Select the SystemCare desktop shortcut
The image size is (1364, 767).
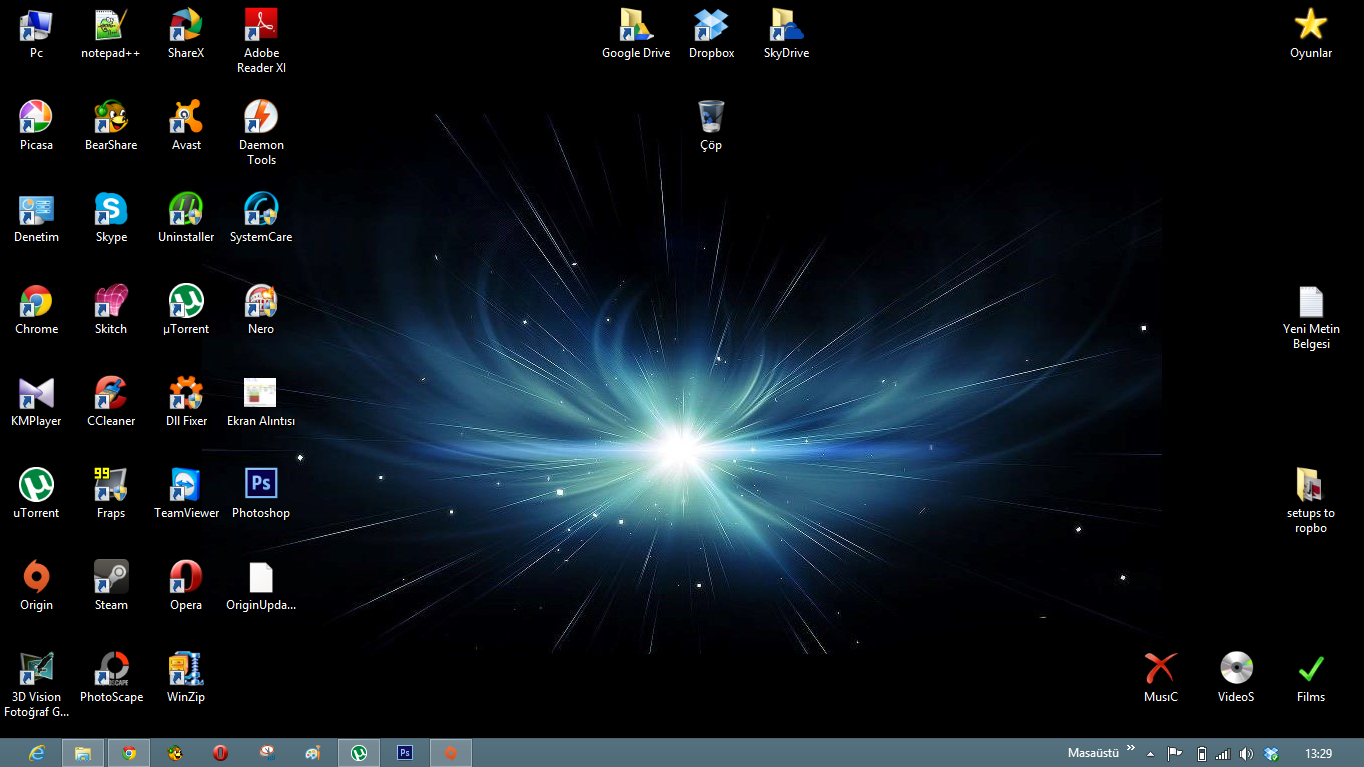[261, 217]
